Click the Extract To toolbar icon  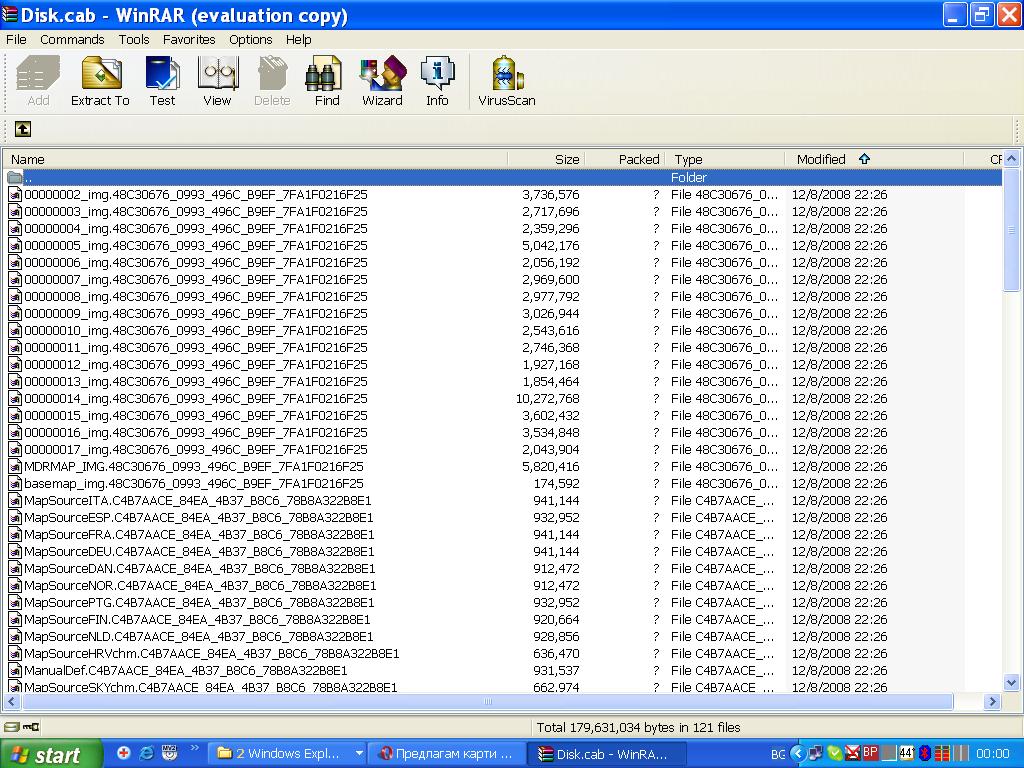point(100,81)
